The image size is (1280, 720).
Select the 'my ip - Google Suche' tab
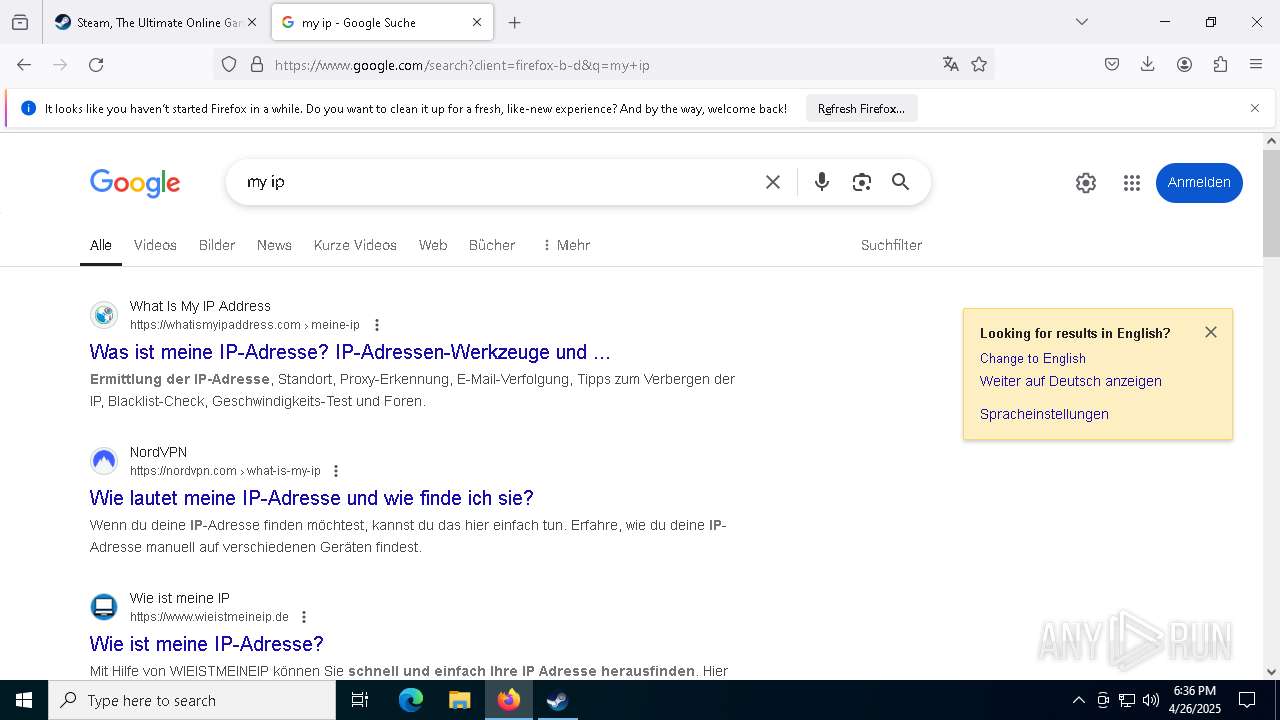point(380,22)
